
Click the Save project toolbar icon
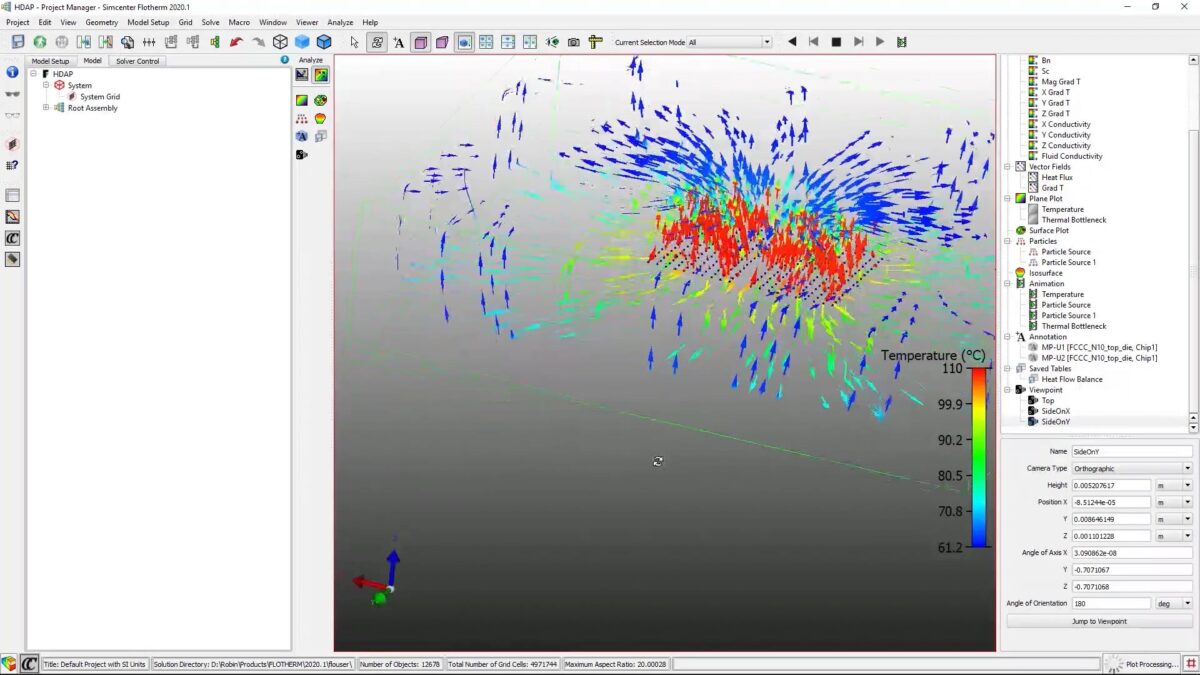tap(17, 42)
